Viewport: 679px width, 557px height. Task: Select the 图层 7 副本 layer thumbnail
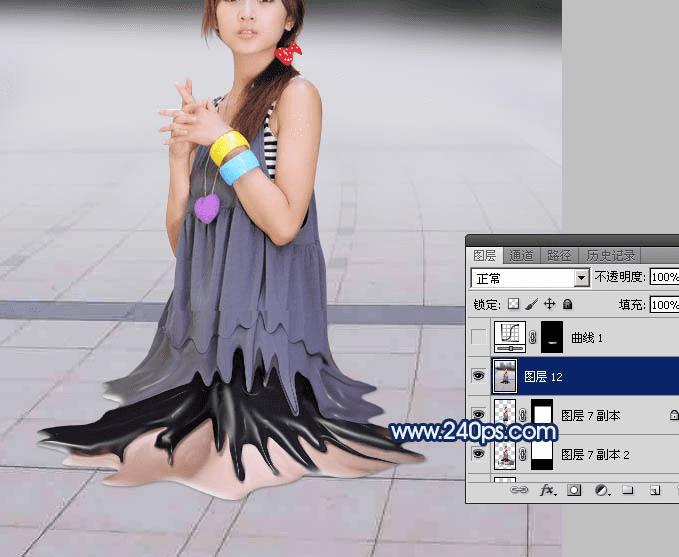(505, 415)
